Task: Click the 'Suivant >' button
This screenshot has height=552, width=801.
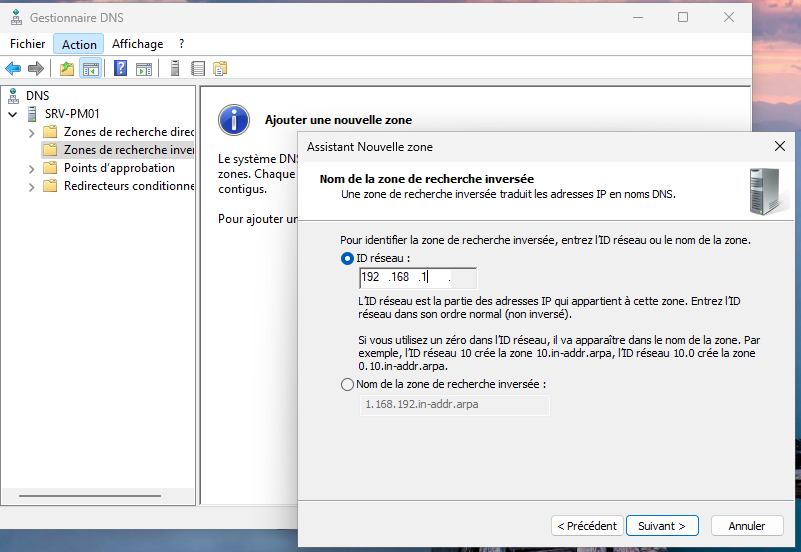Action: pos(662,525)
